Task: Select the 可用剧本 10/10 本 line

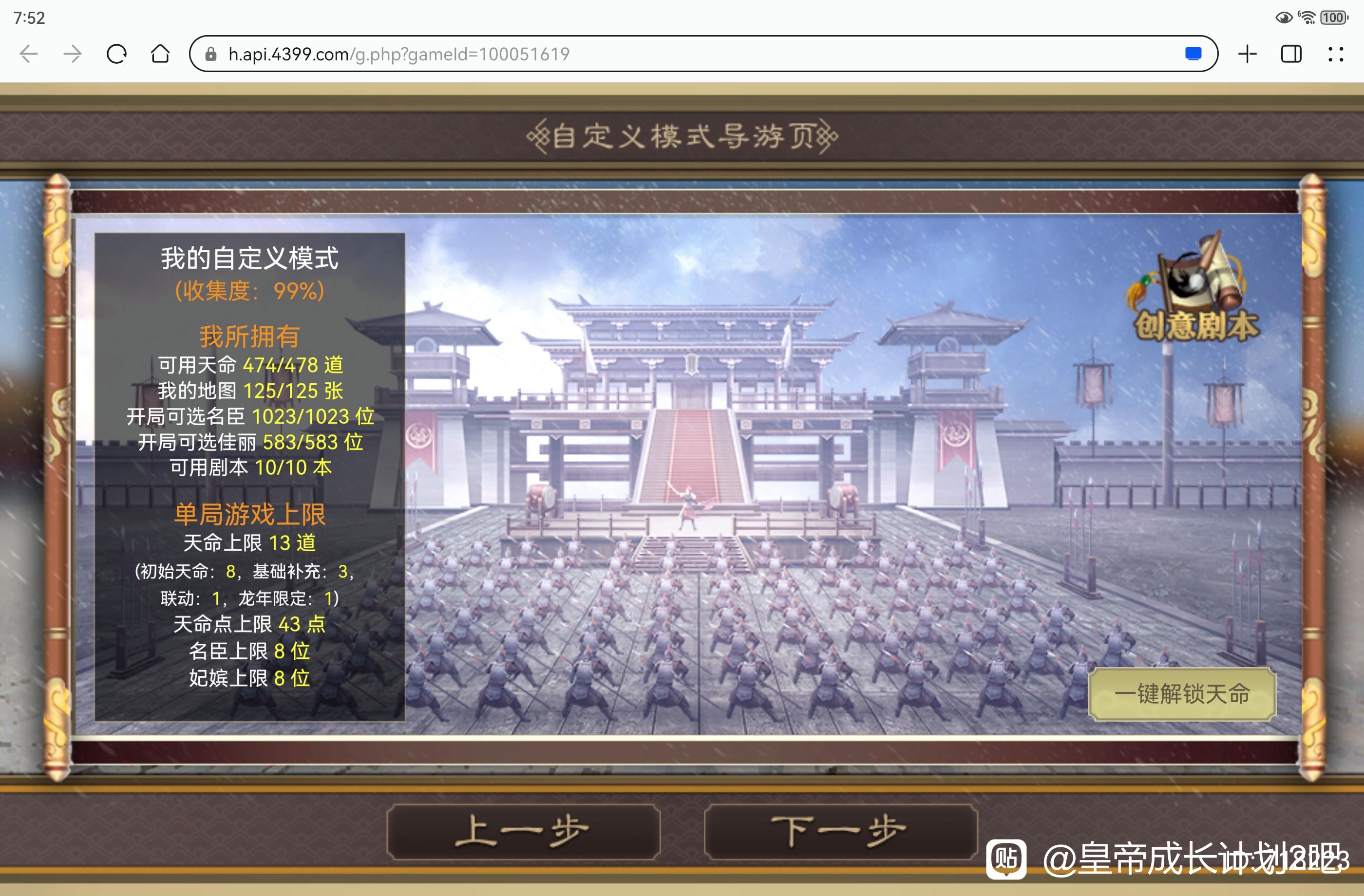Action: tap(250, 467)
